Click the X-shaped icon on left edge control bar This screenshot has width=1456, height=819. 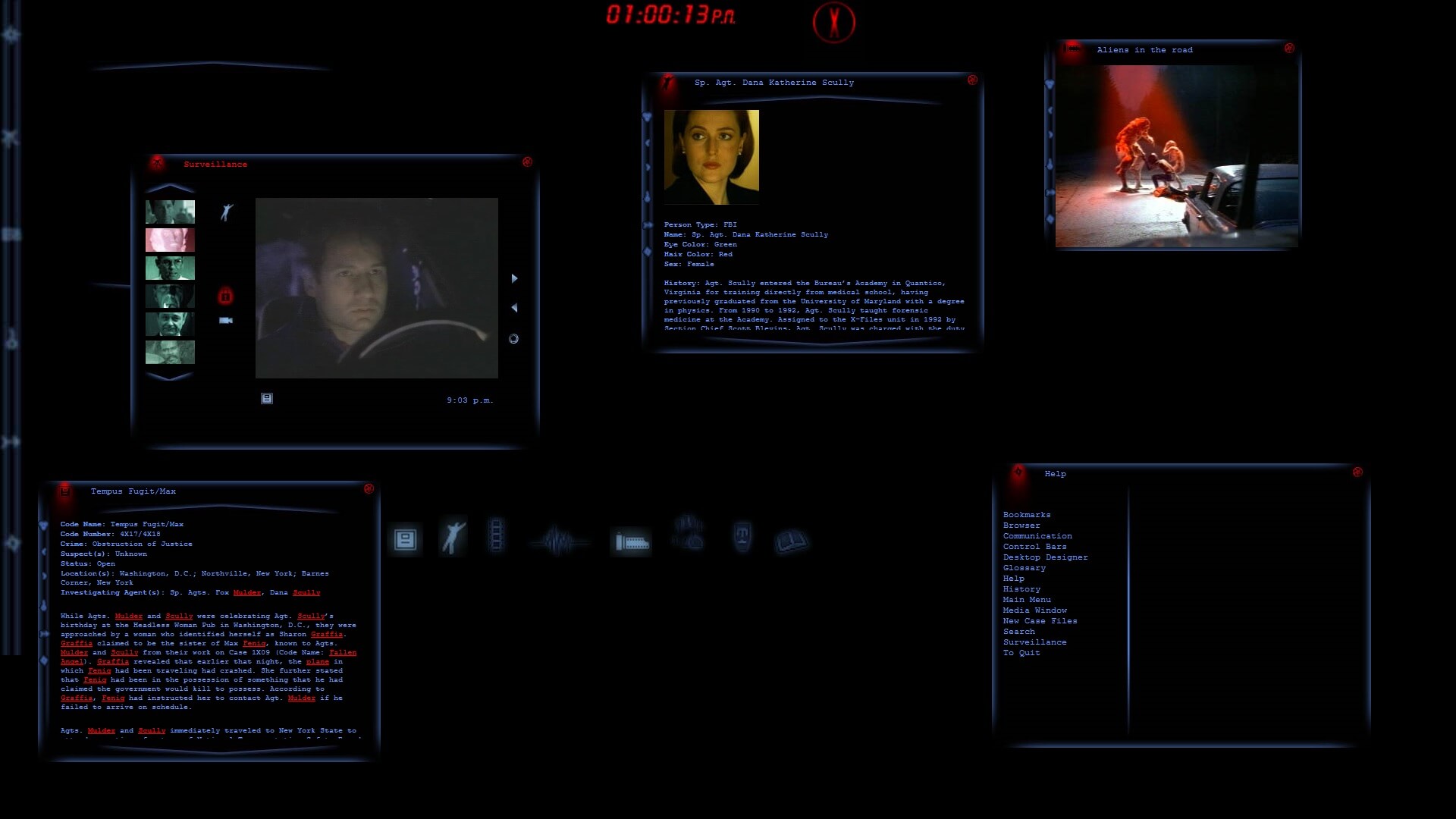coord(10,137)
